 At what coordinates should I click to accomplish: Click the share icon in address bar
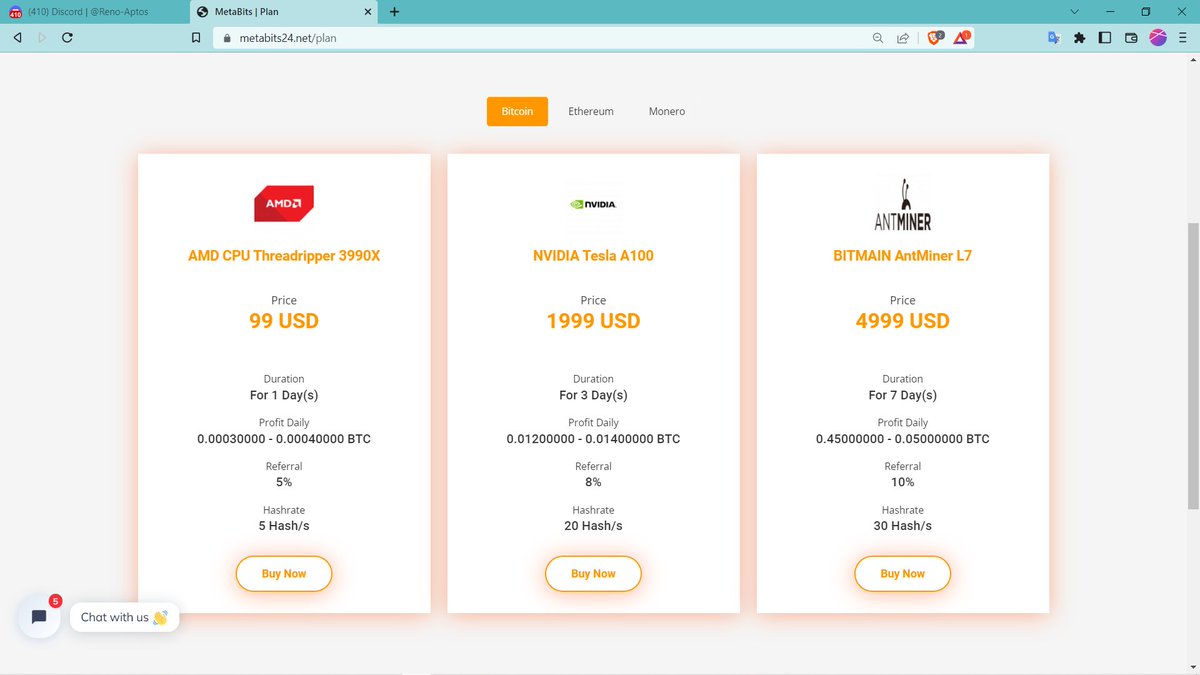click(903, 38)
